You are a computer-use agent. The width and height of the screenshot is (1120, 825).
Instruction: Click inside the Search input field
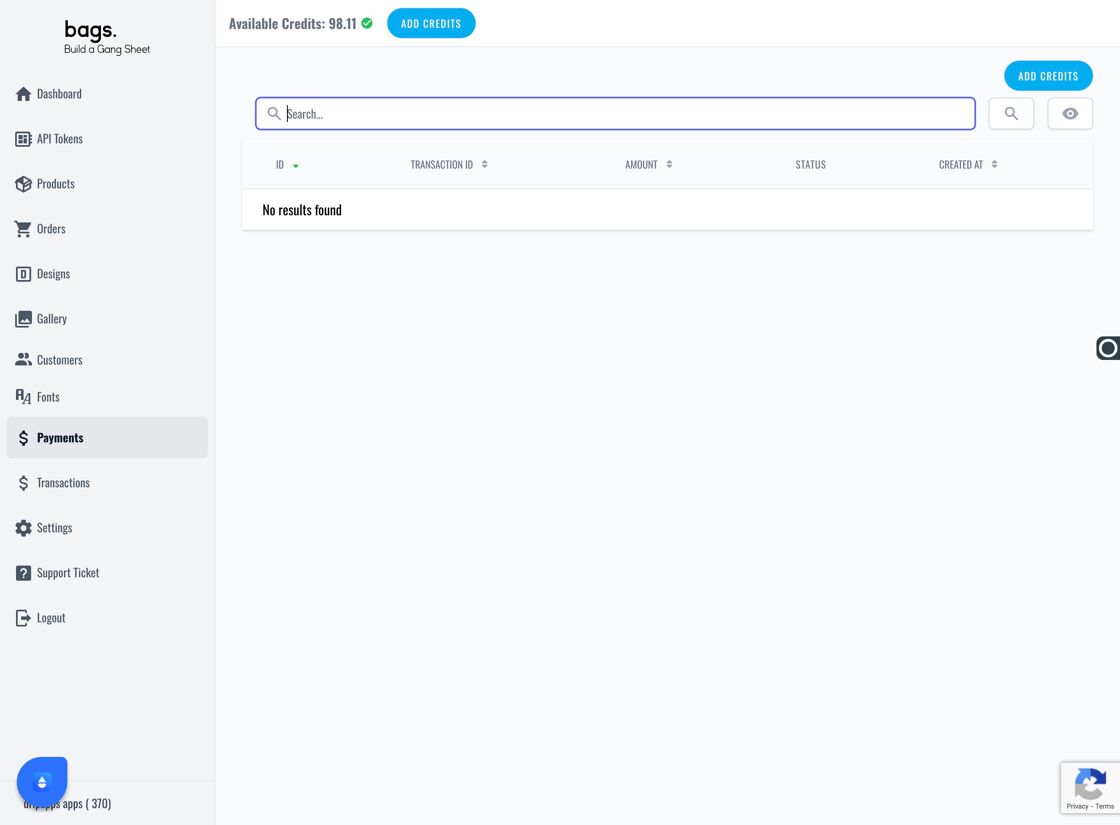click(x=615, y=114)
